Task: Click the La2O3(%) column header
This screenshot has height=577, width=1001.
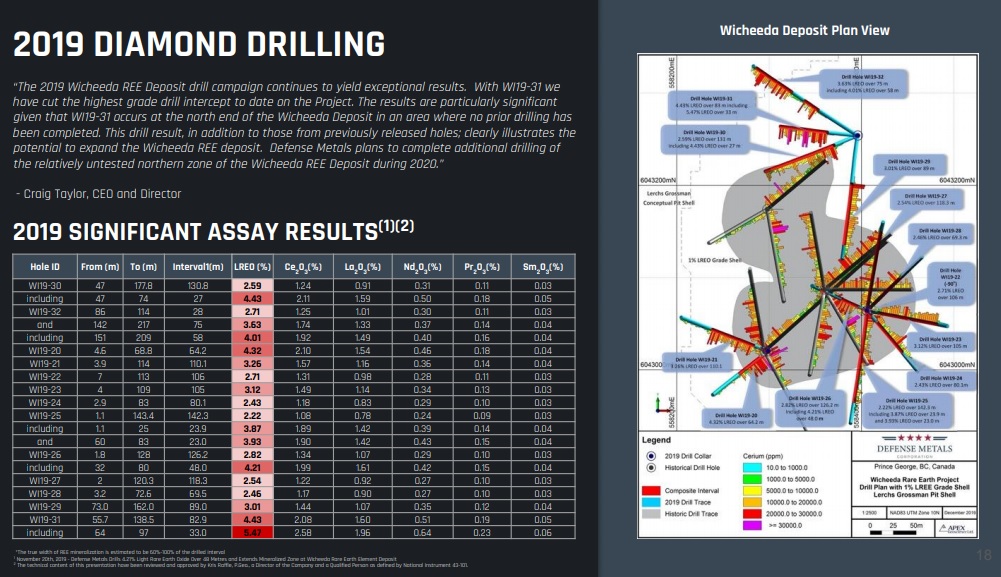Action: click(363, 266)
